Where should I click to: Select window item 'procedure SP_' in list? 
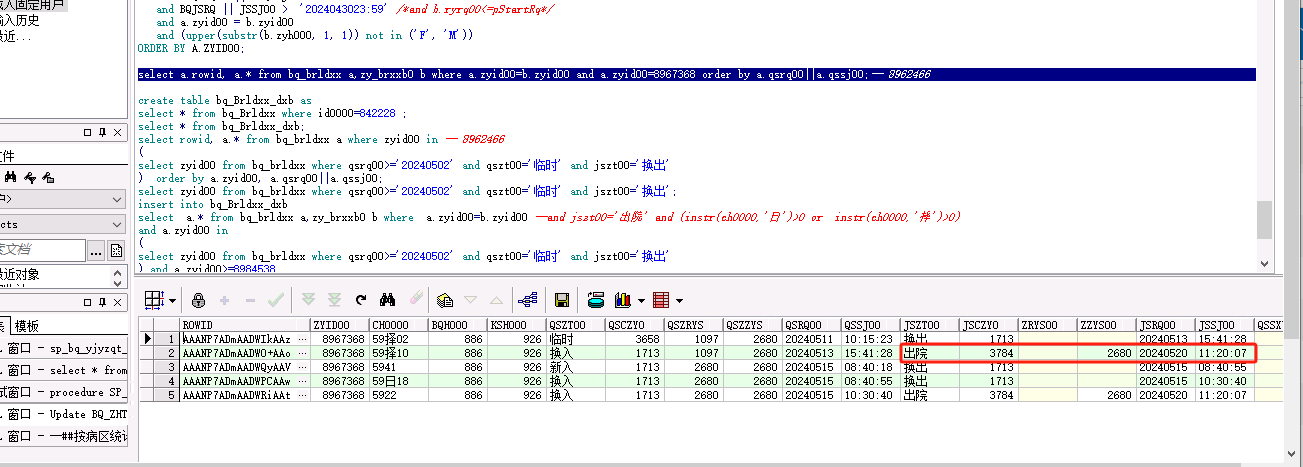[x=68, y=392]
